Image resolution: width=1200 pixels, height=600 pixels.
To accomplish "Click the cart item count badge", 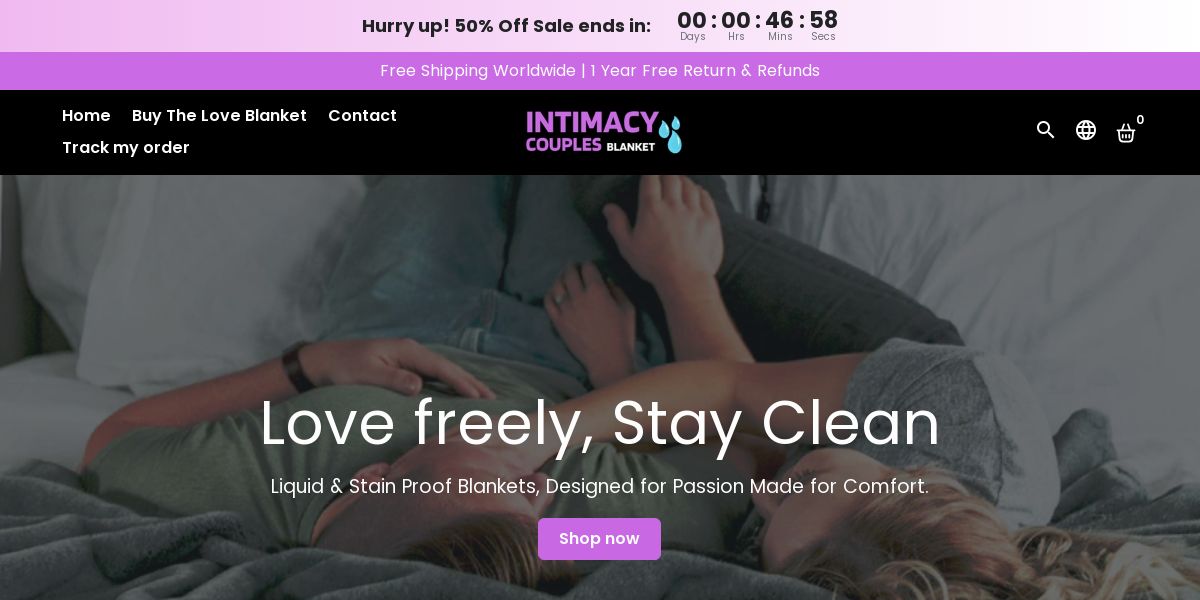I will (x=1140, y=120).
